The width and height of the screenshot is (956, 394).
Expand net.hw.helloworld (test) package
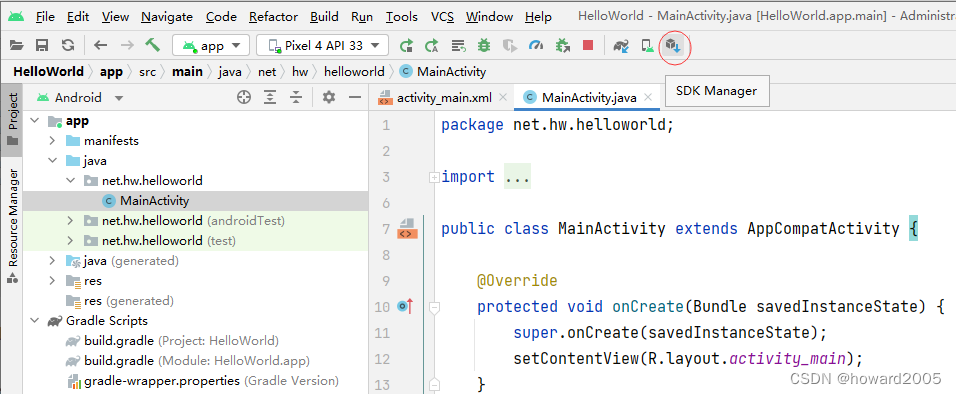(71, 241)
